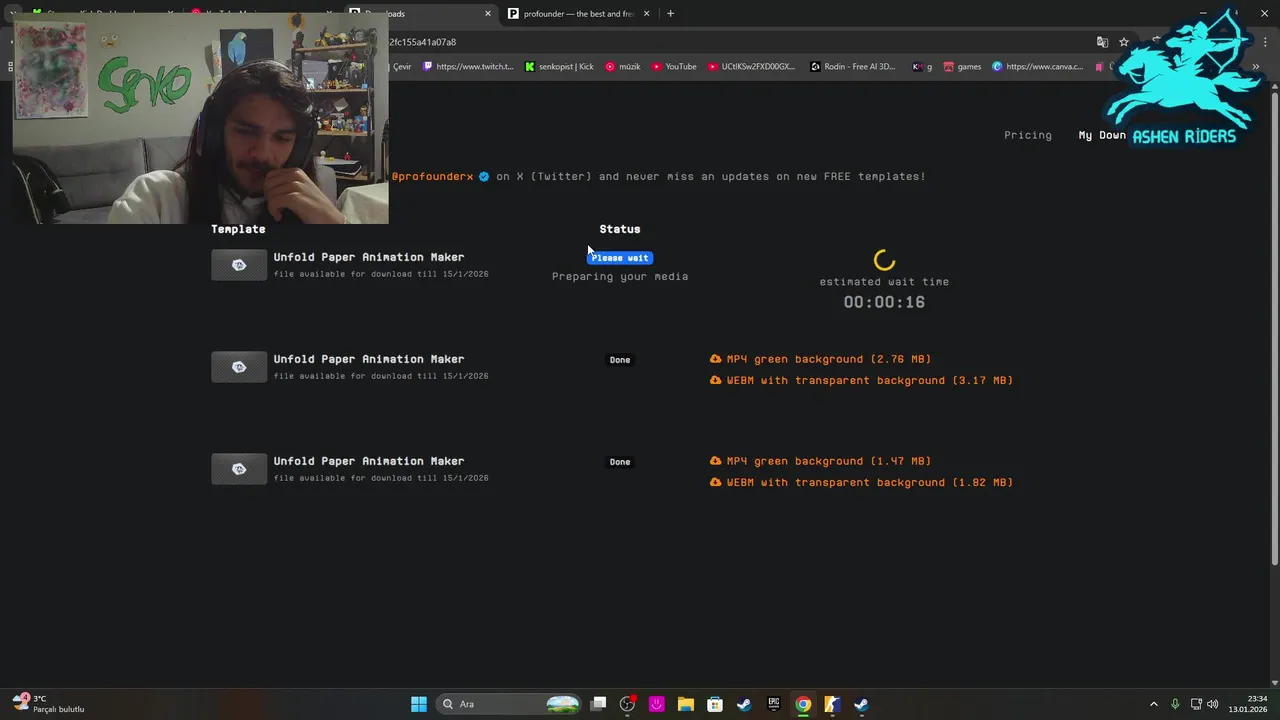Click the microphone icon in system tray
1280x720 pixels.
[x=1175, y=704]
